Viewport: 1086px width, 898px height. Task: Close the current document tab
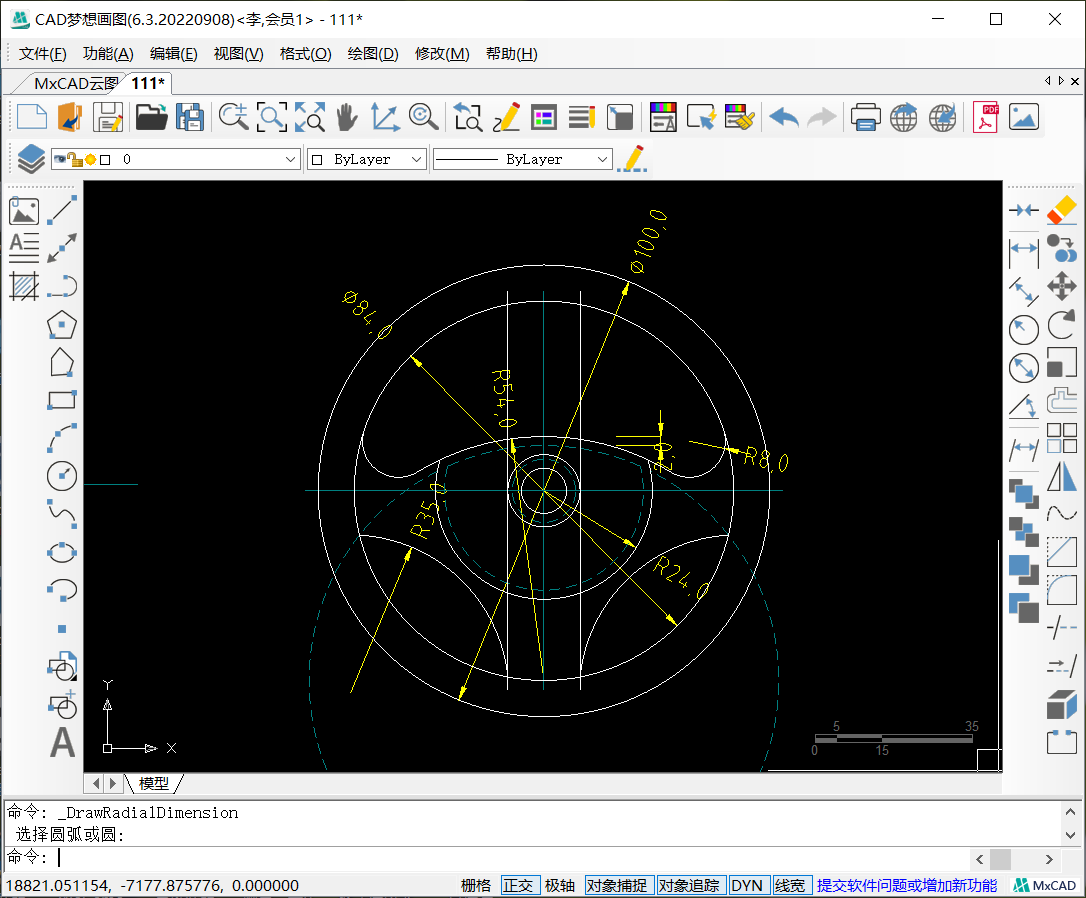click(x=1075, y=81)
